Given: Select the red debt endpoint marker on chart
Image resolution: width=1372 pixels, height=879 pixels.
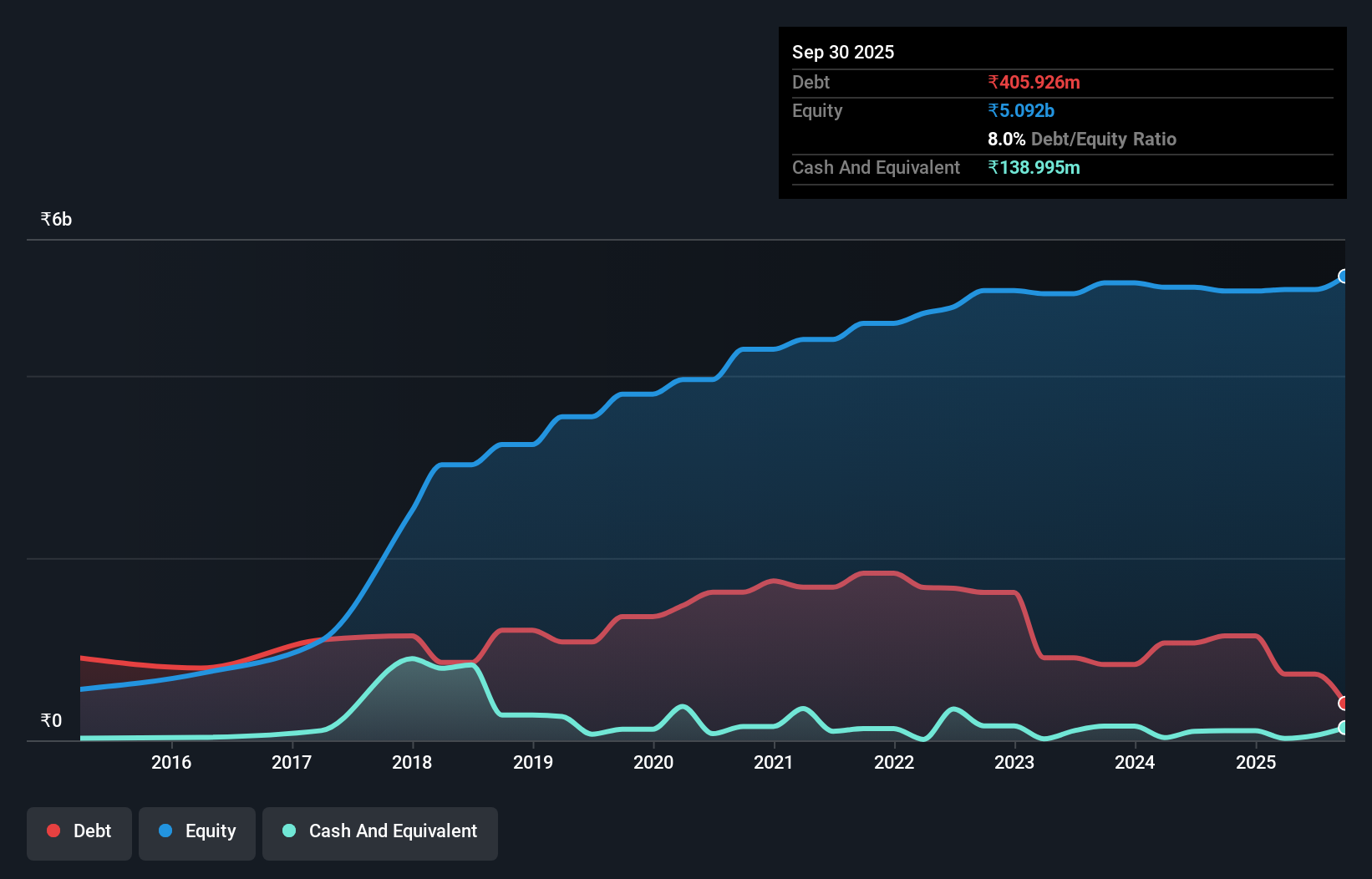Looking at the screenshot, I should pos(1344,704).
